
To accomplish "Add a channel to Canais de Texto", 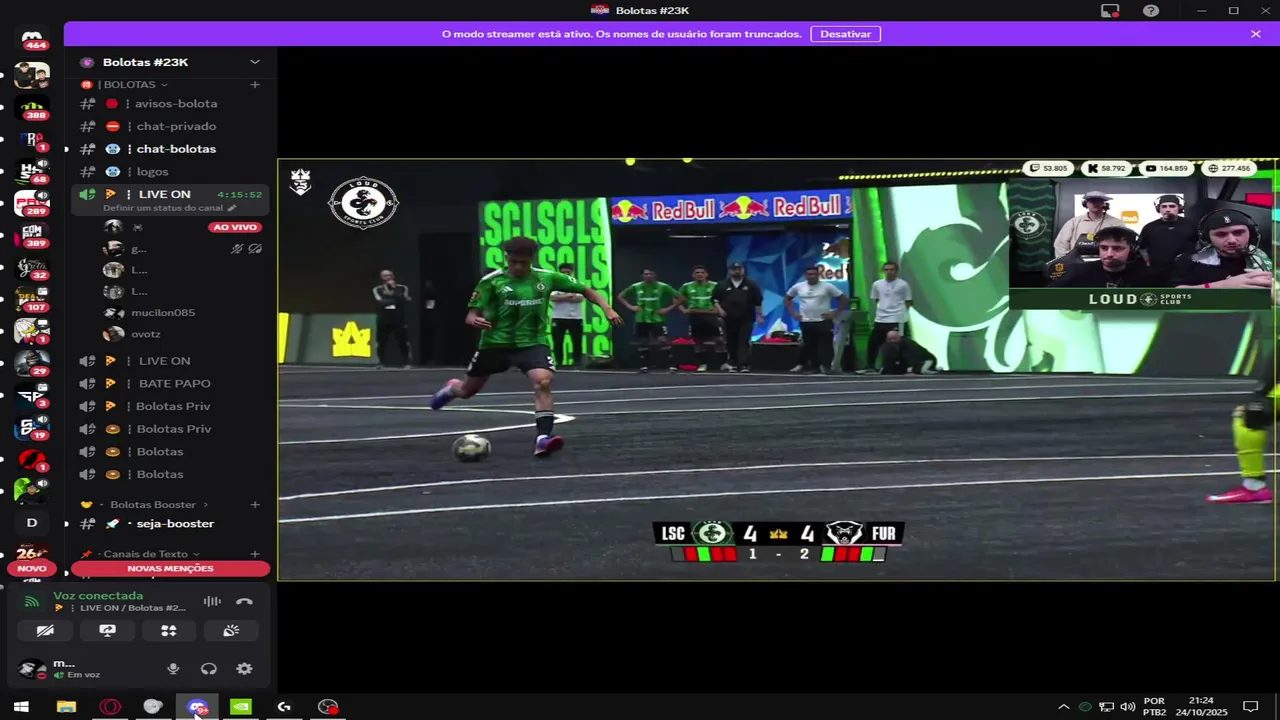I will (255, 554).
